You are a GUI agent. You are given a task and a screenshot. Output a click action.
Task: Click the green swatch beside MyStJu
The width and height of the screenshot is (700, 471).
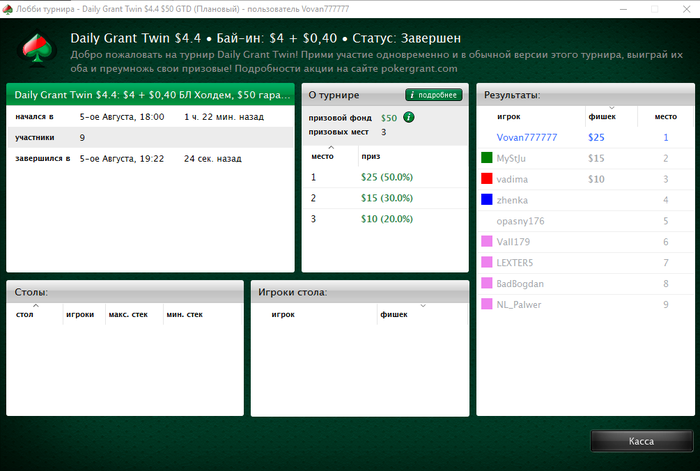click(x=487, y=158)
